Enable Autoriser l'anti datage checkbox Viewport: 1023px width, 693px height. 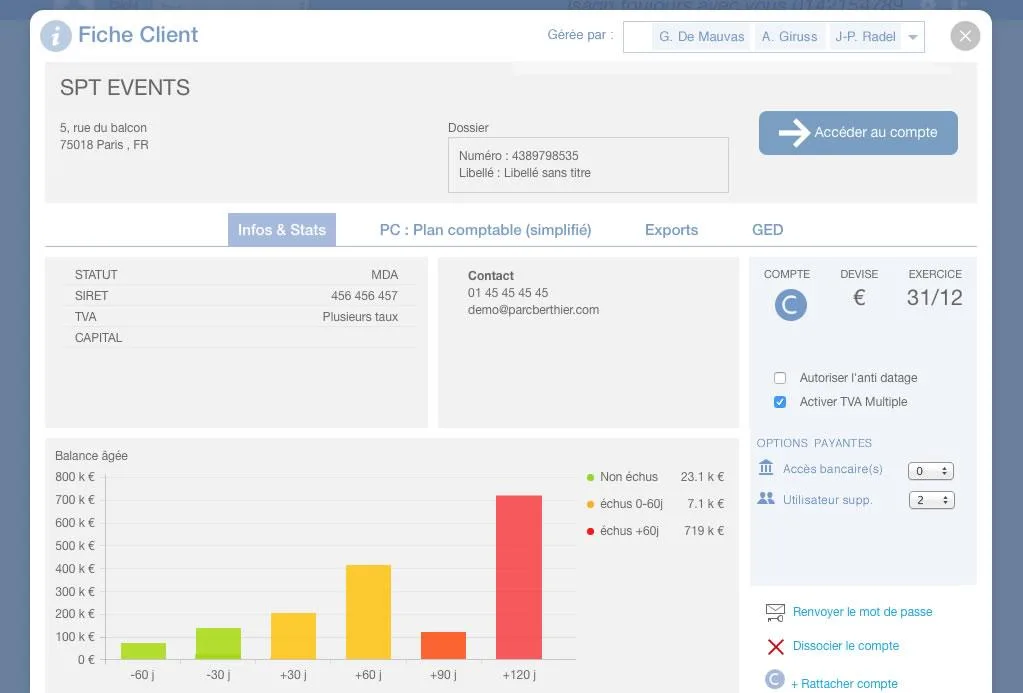click(x=780, y=378)
